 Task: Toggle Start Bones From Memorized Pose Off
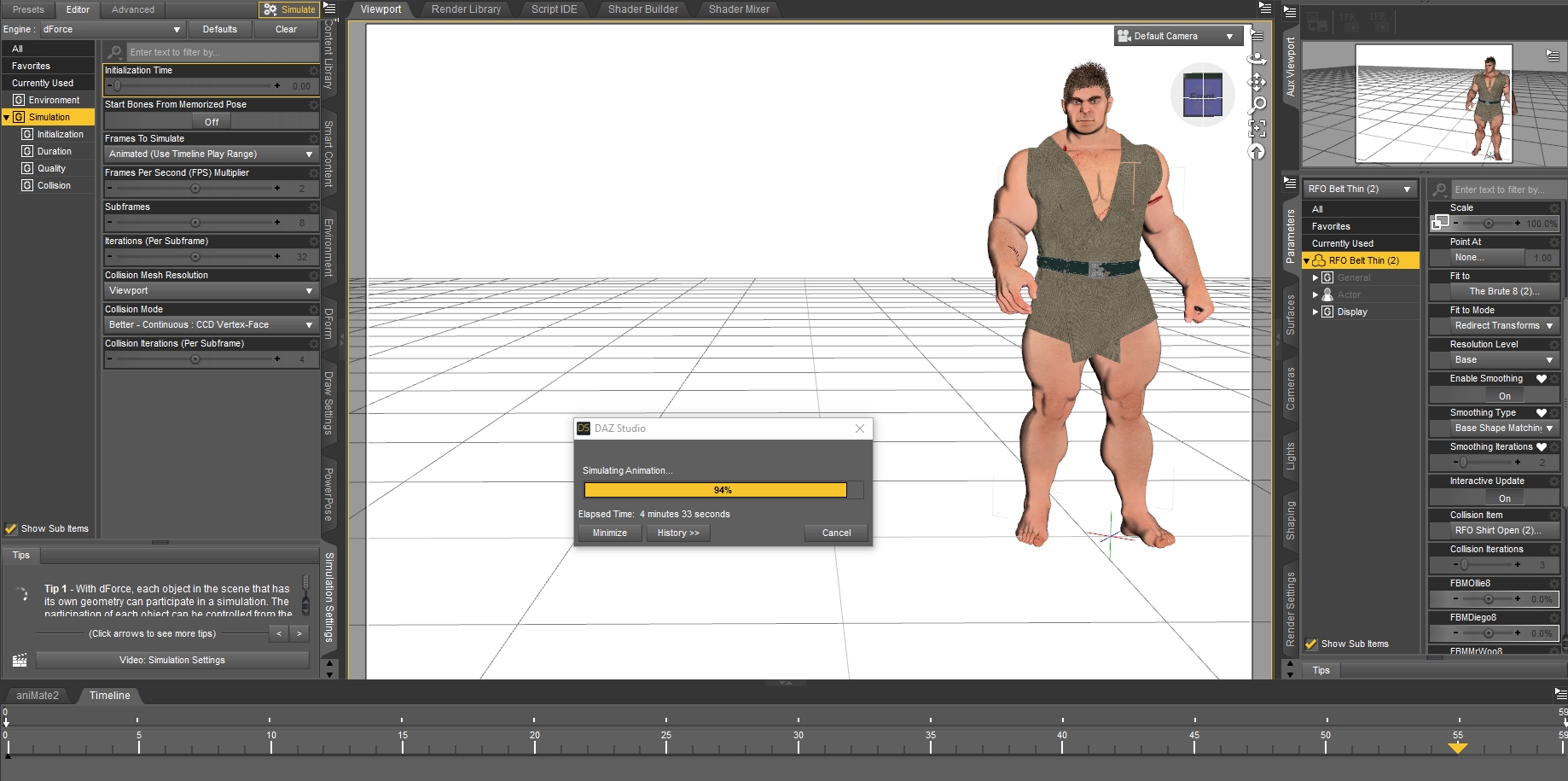212,122
